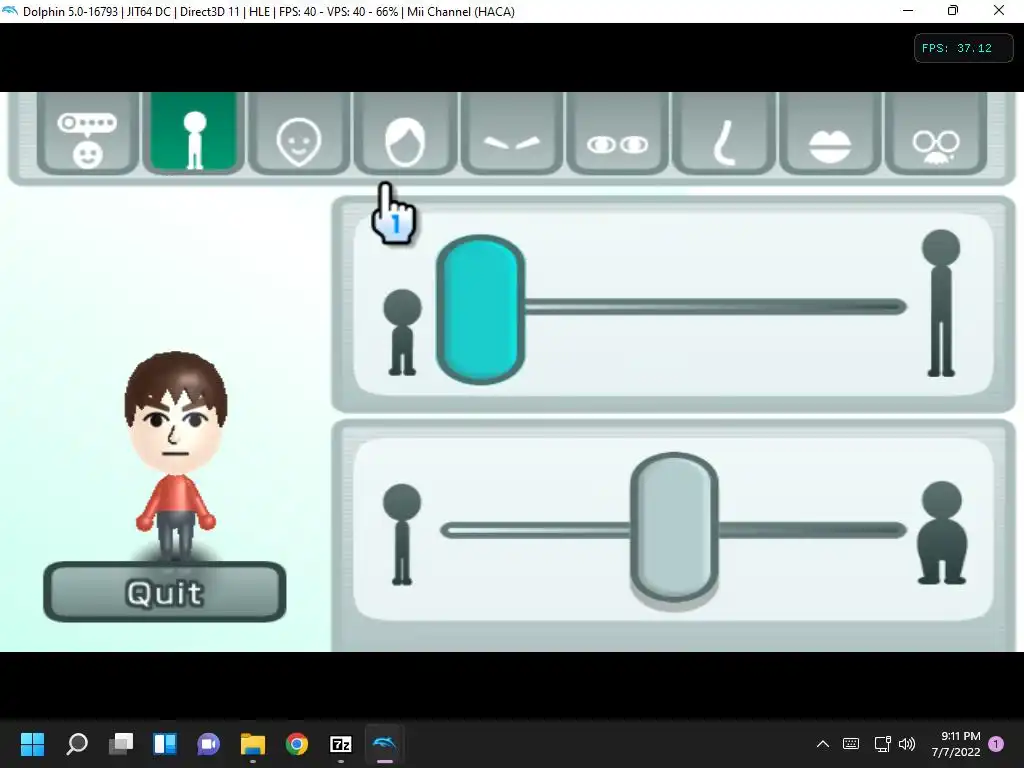Open Task View on the taskbar

click(121, 744)
